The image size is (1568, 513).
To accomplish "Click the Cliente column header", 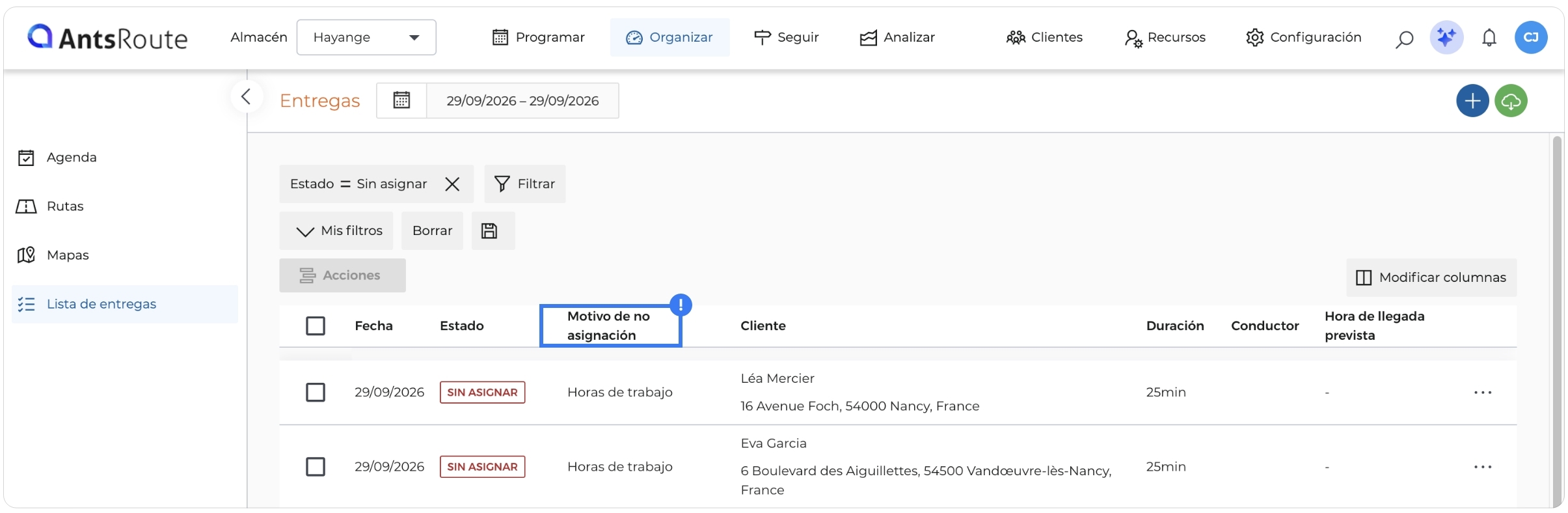I will point(763,326).
